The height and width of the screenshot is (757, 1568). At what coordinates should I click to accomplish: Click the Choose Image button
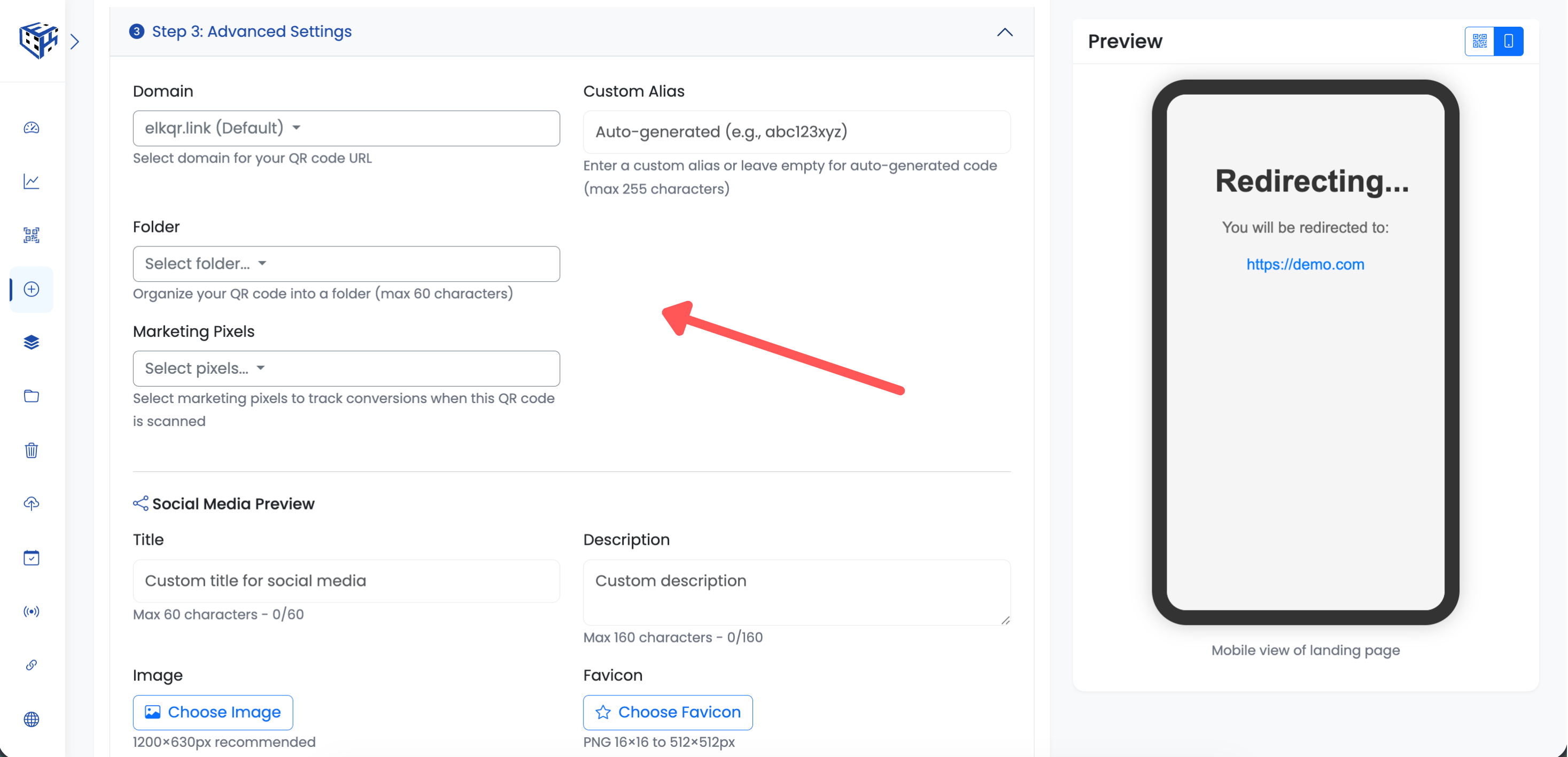[x=213, y=712]
